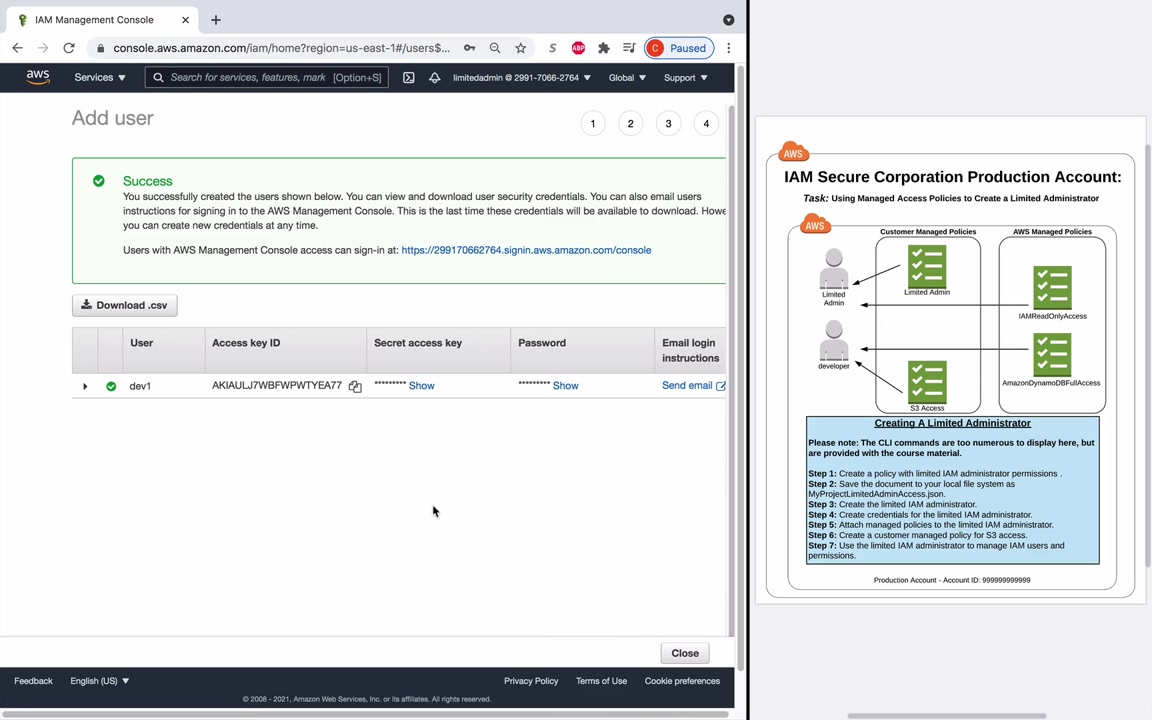Open the Services dropdown menu
This screenshot has width=1152, height=720.
click(x=100, y=77)
